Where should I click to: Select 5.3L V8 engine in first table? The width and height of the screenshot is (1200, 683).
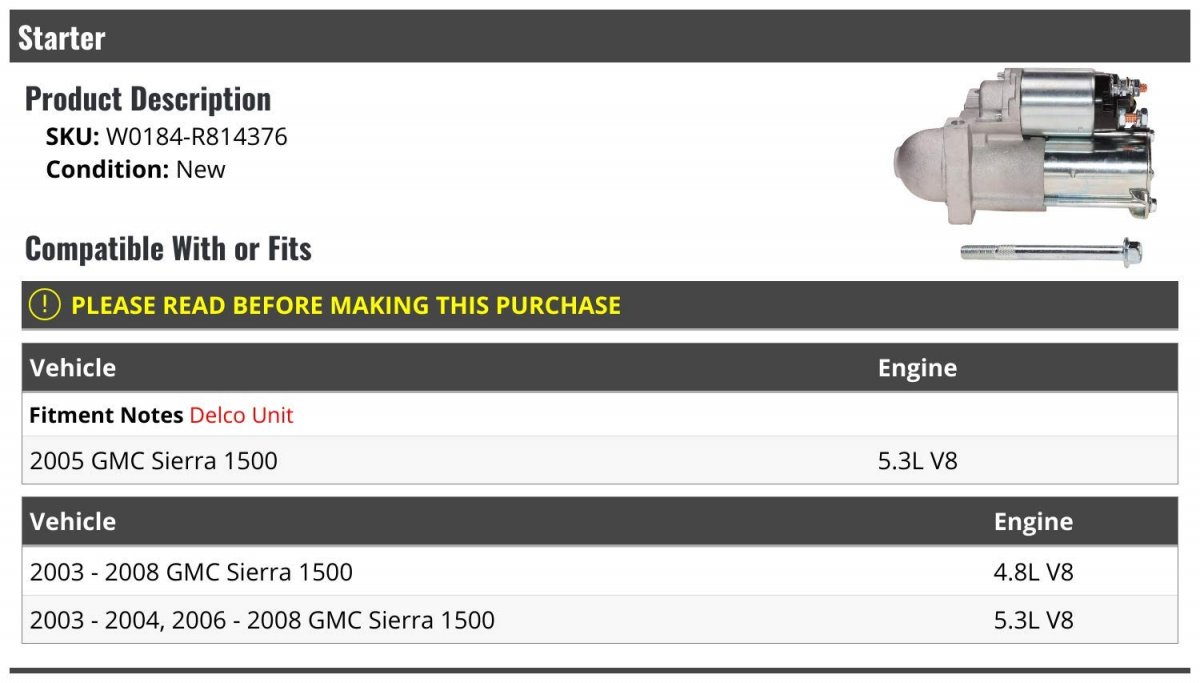pos(917,461)
